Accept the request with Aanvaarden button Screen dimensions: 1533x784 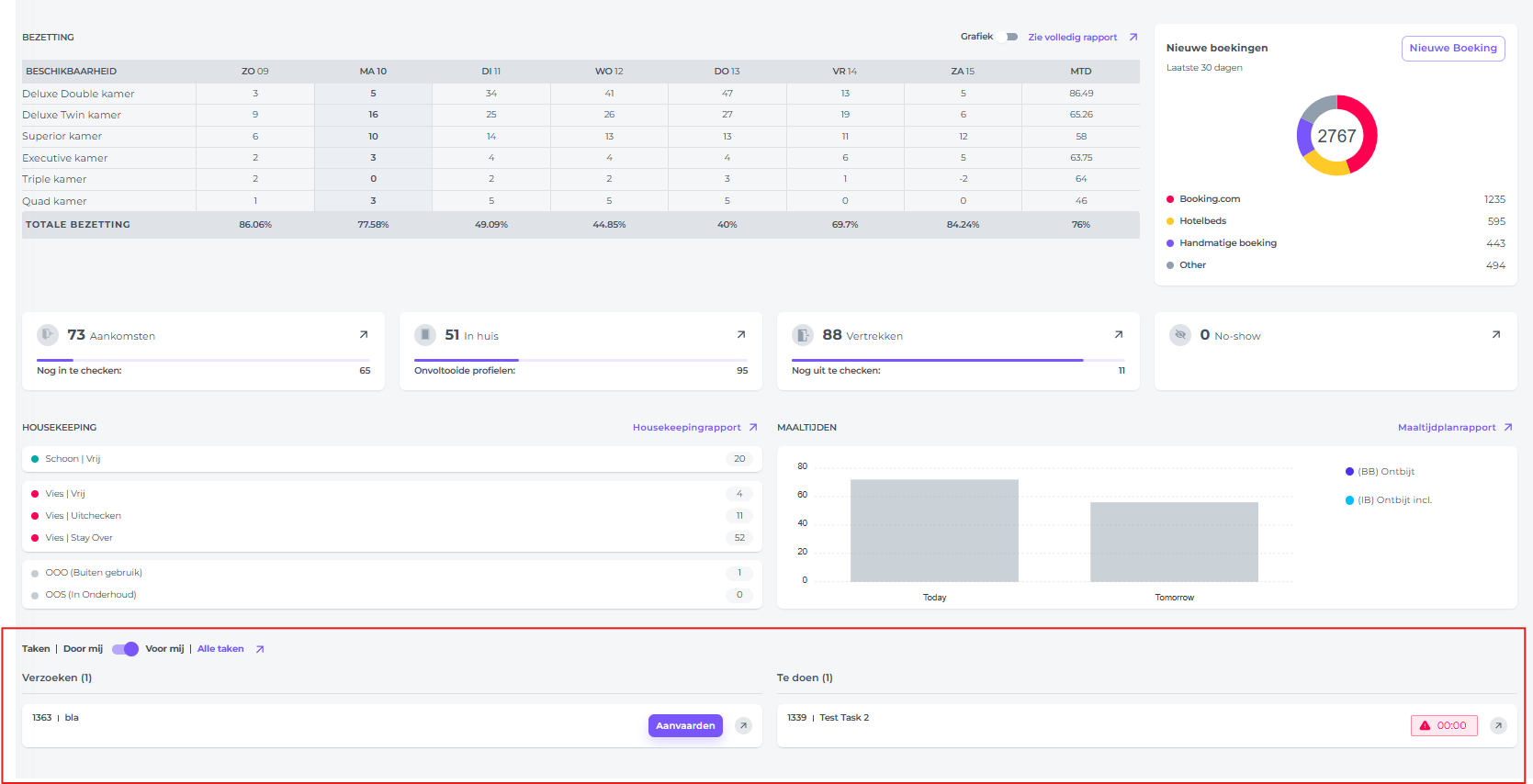coord(685,726)
